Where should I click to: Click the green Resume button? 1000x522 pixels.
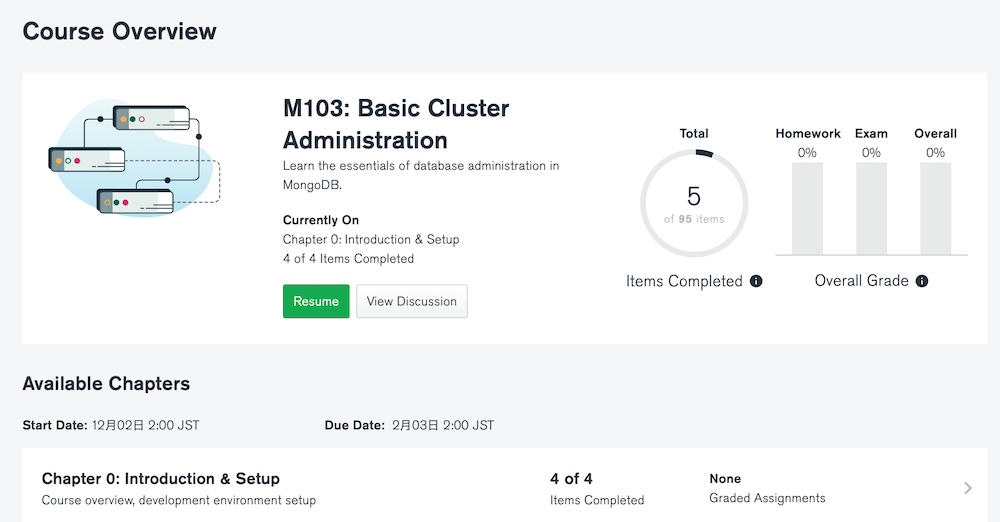[x=316, y=301]
